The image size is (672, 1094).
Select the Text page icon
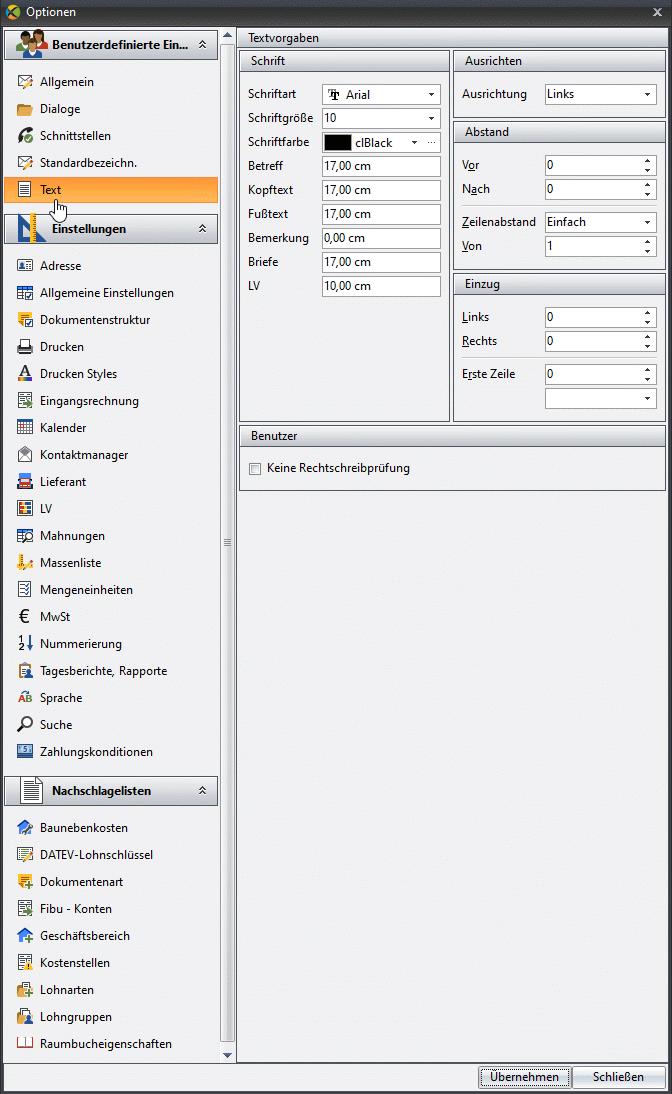[x=24, y=189]
